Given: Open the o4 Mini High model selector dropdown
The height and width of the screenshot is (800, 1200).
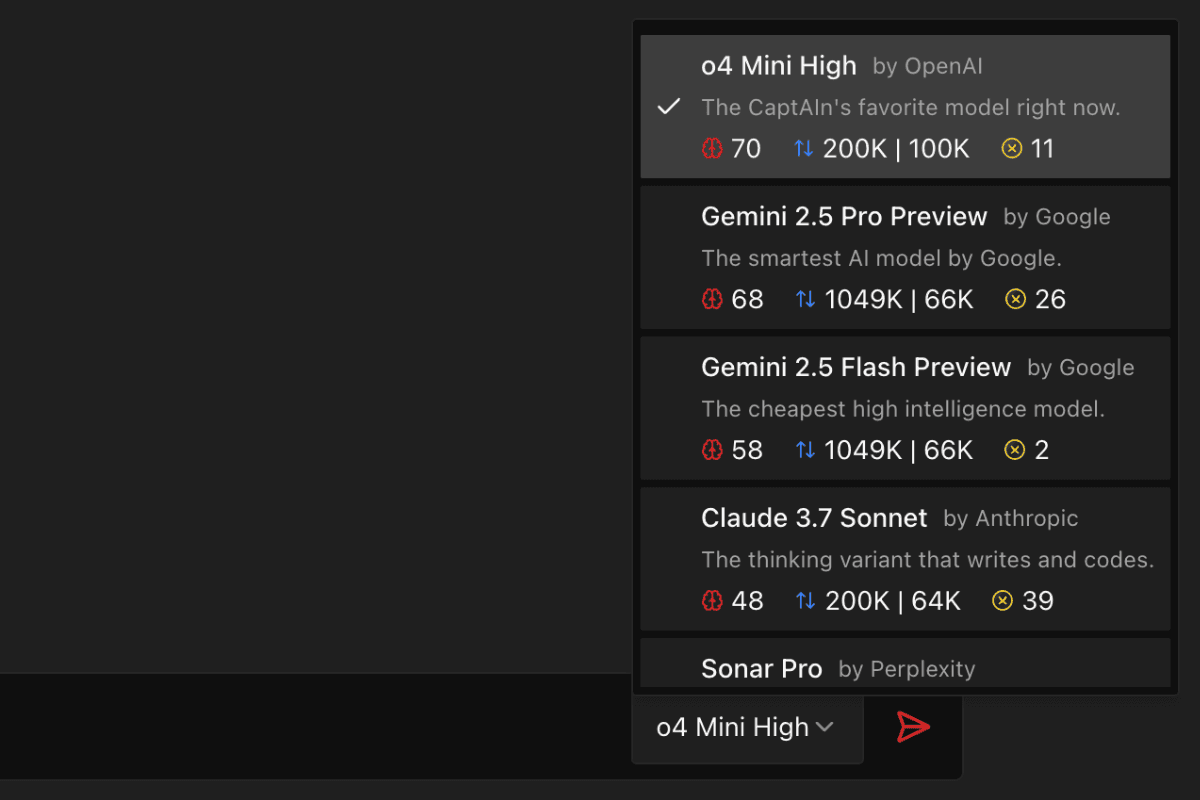Looking at the screenshot, I should pos(747,727).
